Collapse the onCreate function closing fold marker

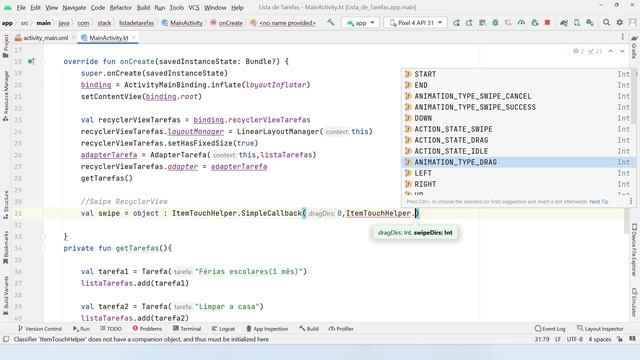tap(43, 236)
